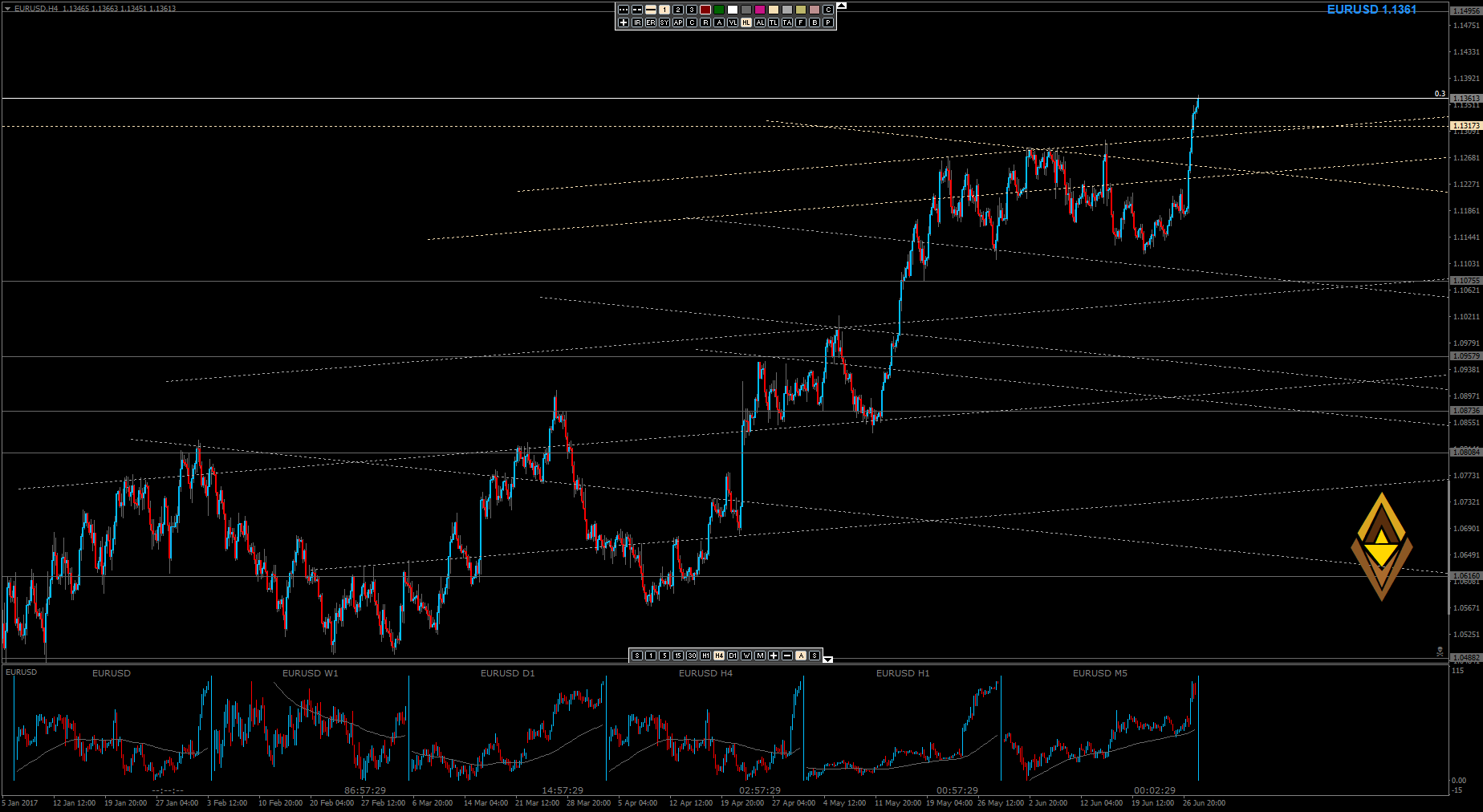Pick the magenta color swatch
Screen dimensions: 1483x812
(x=760, y=10)
